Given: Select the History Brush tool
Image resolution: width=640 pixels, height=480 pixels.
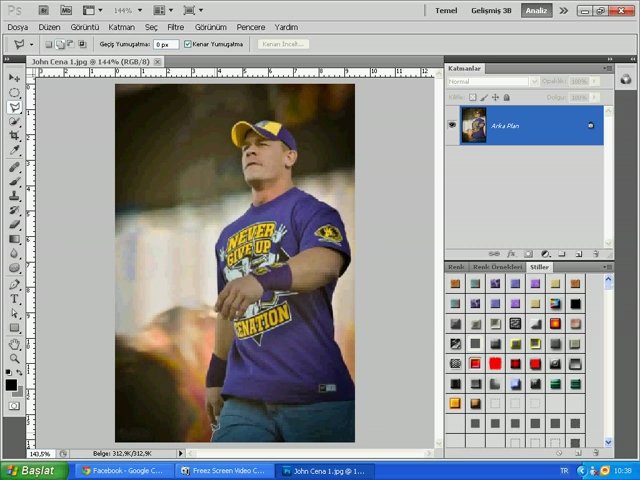Looking at the screenshot, I should (x=14, y=210).
